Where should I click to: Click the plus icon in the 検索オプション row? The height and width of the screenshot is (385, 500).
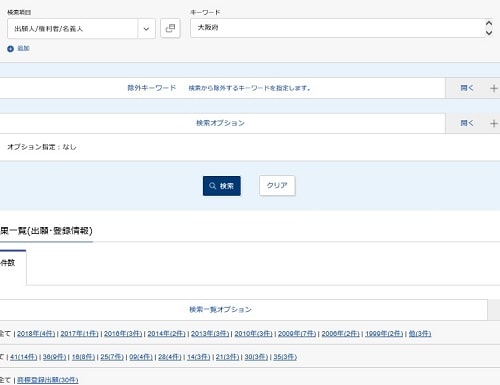click(x=494, y=124)
